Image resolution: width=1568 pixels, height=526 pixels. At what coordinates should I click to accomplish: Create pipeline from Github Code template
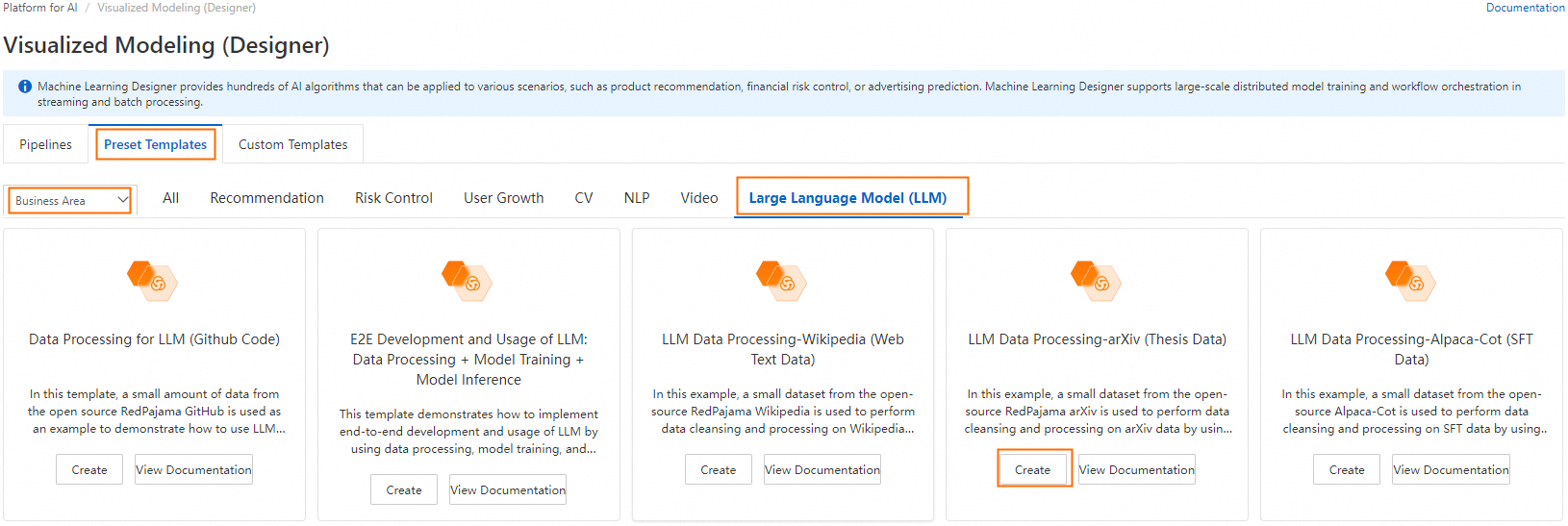click(89, 469)
